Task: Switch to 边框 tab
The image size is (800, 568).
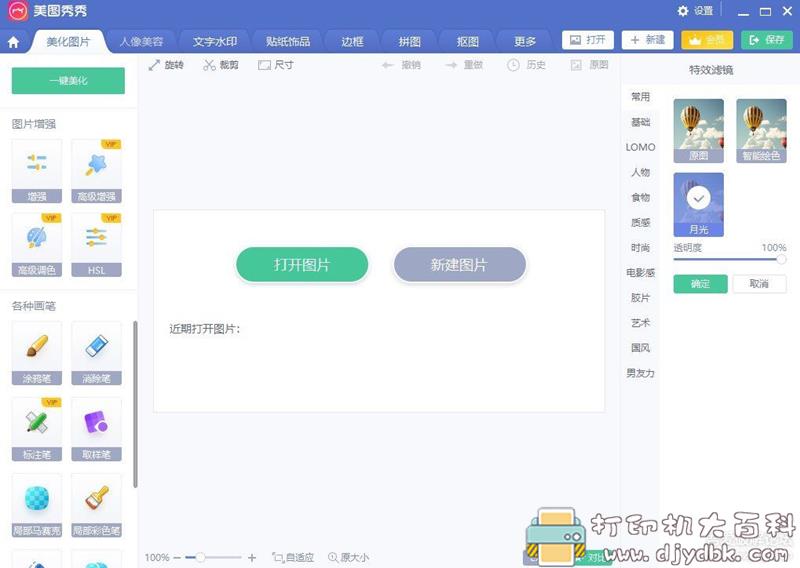Action: pyautogui.click(x=353, y=42)
